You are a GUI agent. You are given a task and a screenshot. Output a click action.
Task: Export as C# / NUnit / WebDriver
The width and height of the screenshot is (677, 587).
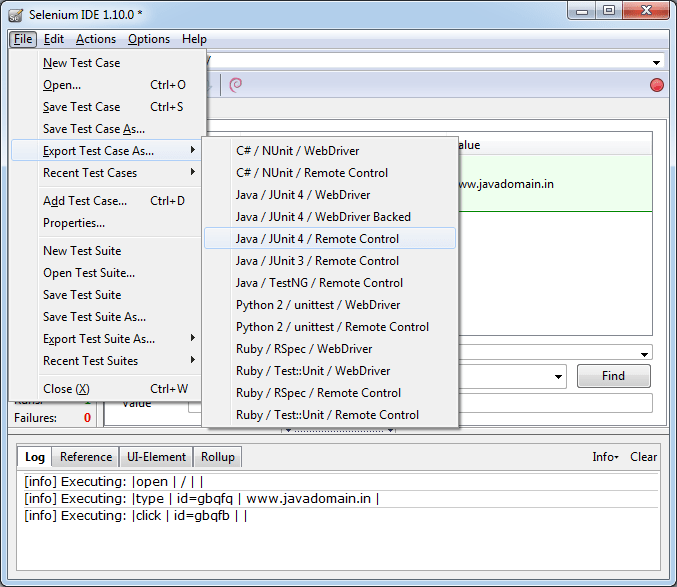[x=330, y=151]
